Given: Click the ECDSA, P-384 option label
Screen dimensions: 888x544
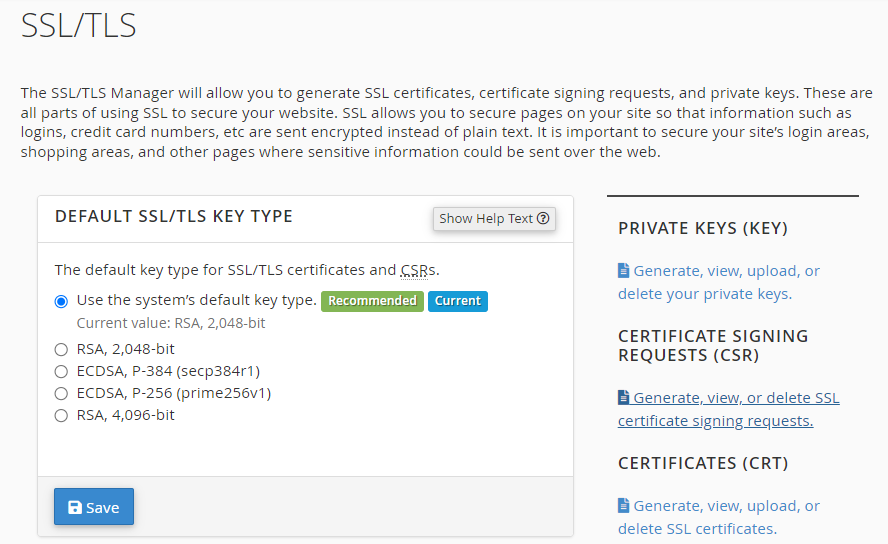Looking at the screenshot, I should tap(168, 371).
